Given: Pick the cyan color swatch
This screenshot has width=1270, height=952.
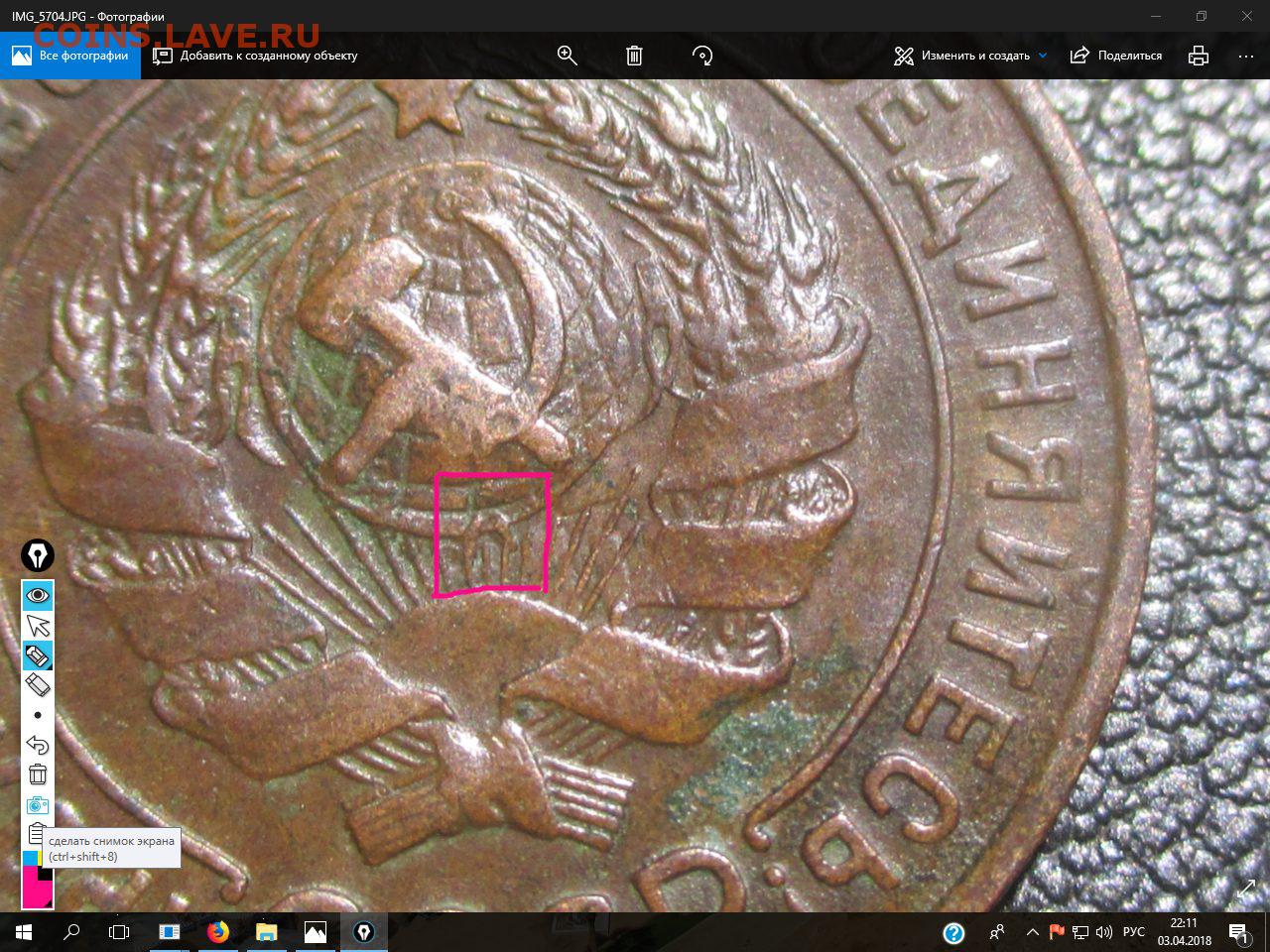Looking at the screenshot, I should click(x=29, y=858).
